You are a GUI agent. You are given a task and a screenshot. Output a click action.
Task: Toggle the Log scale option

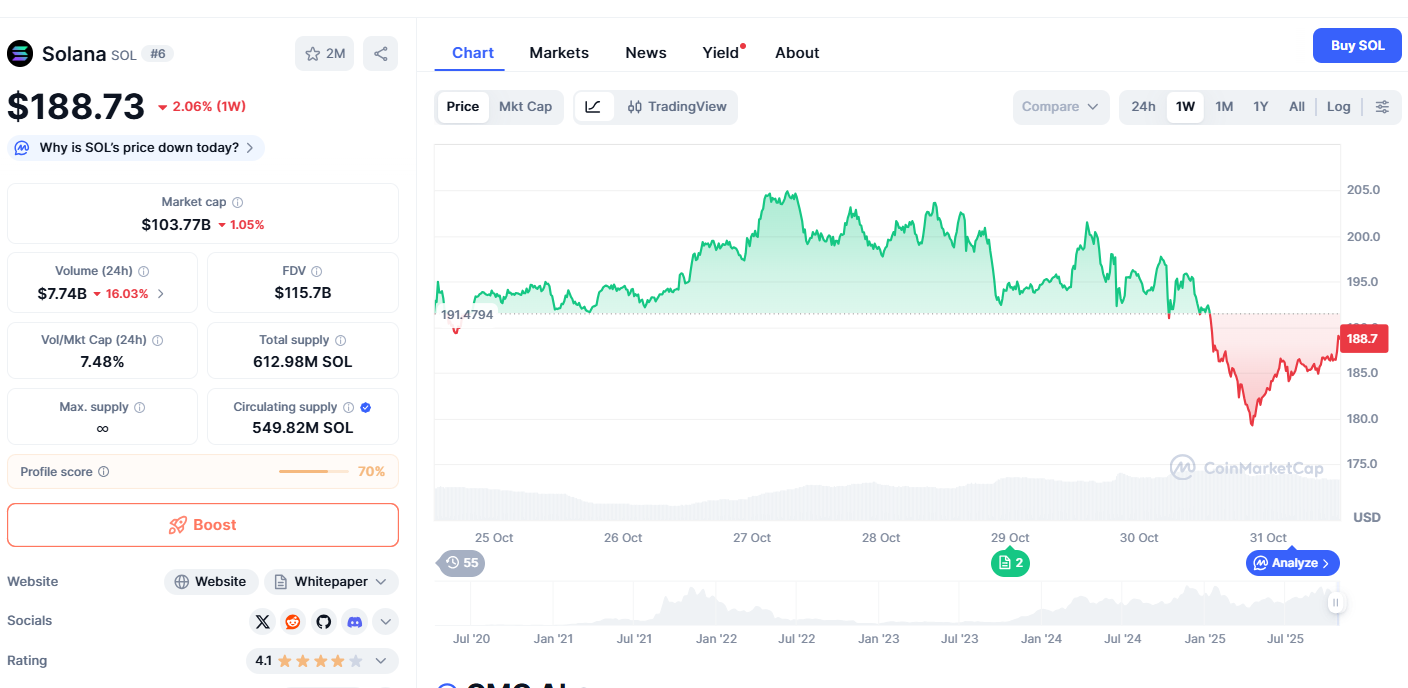(x=1338, y=107)
